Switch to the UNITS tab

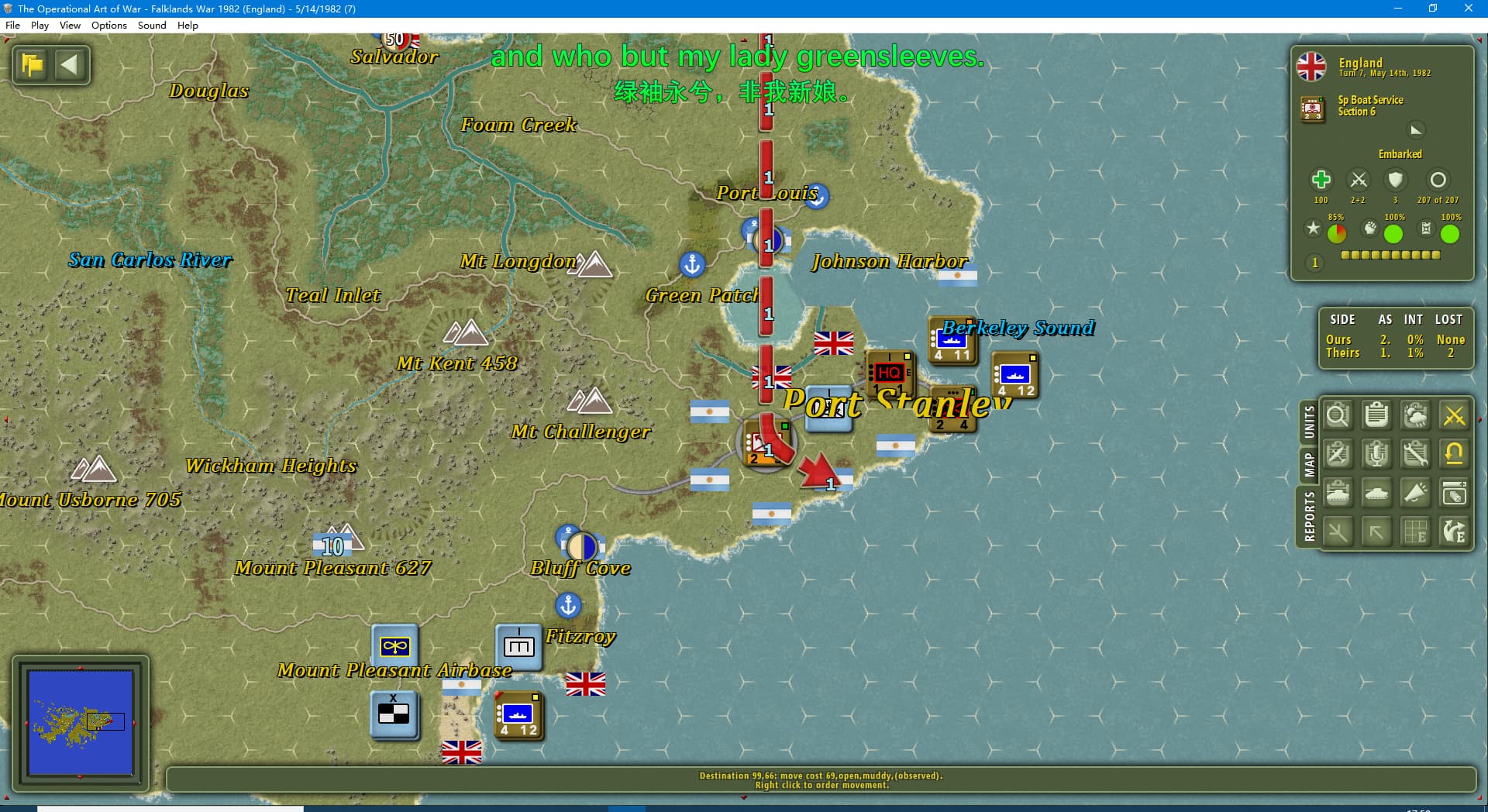coord(1309,421)
